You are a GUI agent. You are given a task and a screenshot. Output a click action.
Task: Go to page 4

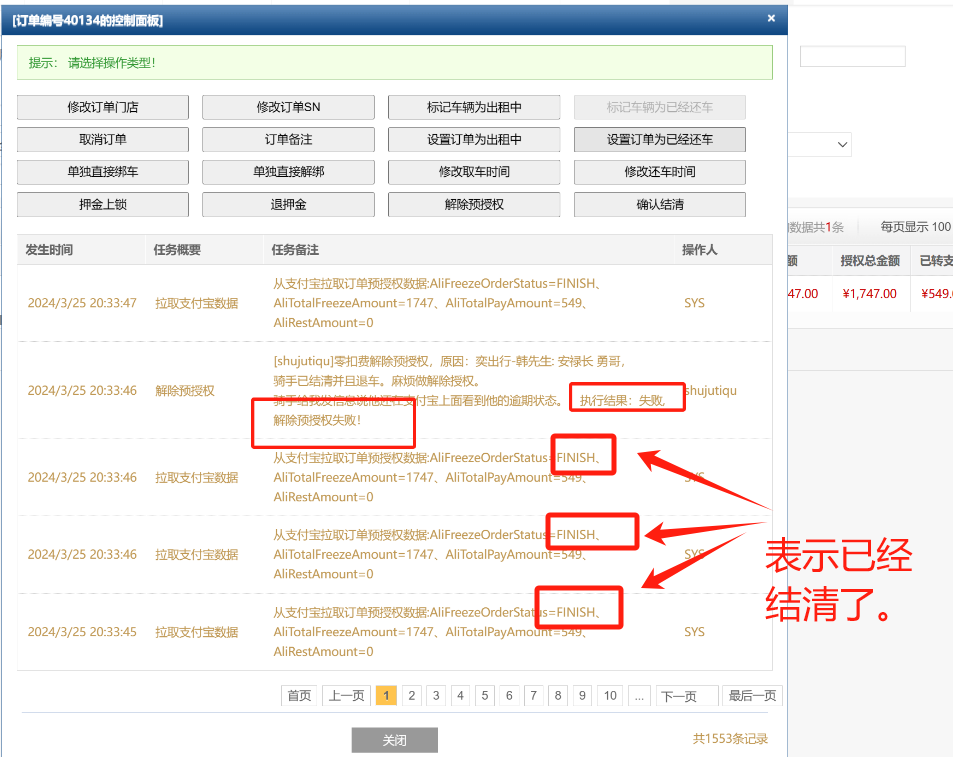tap(460, 695)
